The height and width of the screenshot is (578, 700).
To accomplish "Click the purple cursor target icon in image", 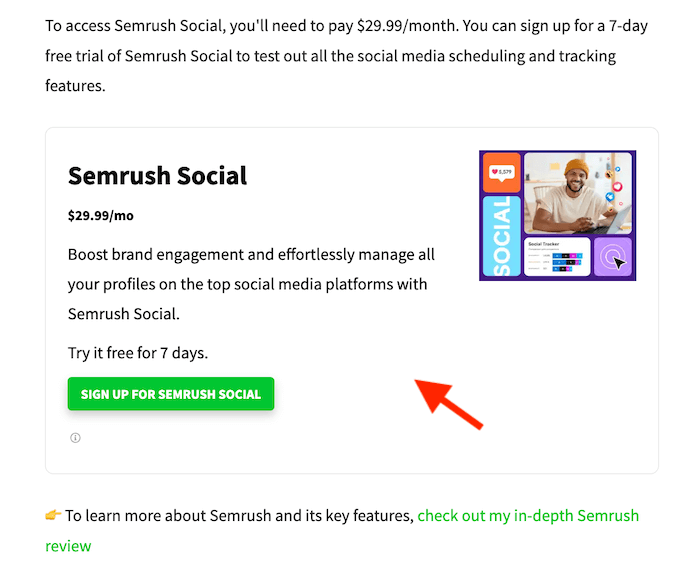I will coord(613,257).
